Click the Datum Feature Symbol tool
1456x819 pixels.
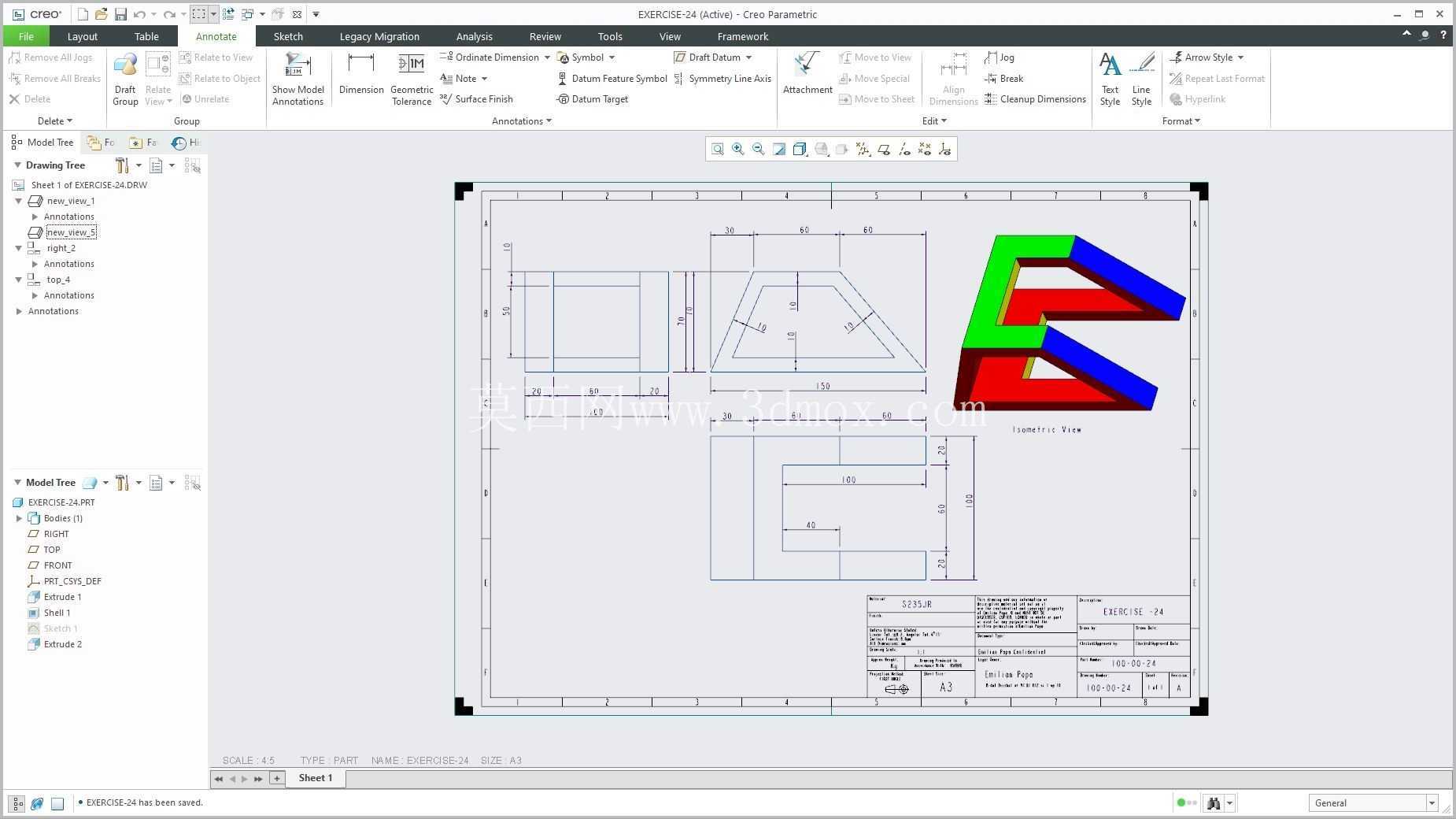612,79
